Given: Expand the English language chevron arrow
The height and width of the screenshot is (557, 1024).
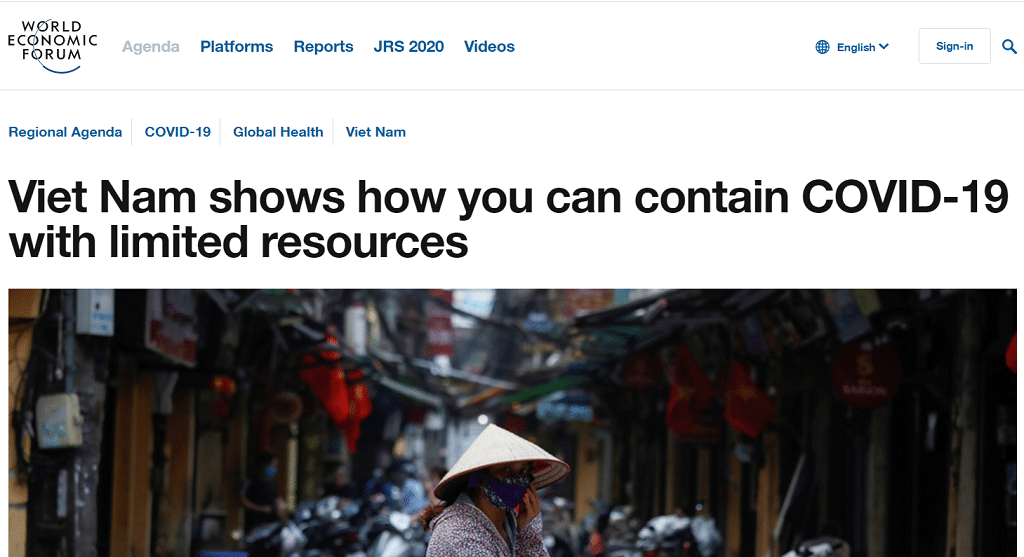Looking at the screenshot, I should click(884, 46).
